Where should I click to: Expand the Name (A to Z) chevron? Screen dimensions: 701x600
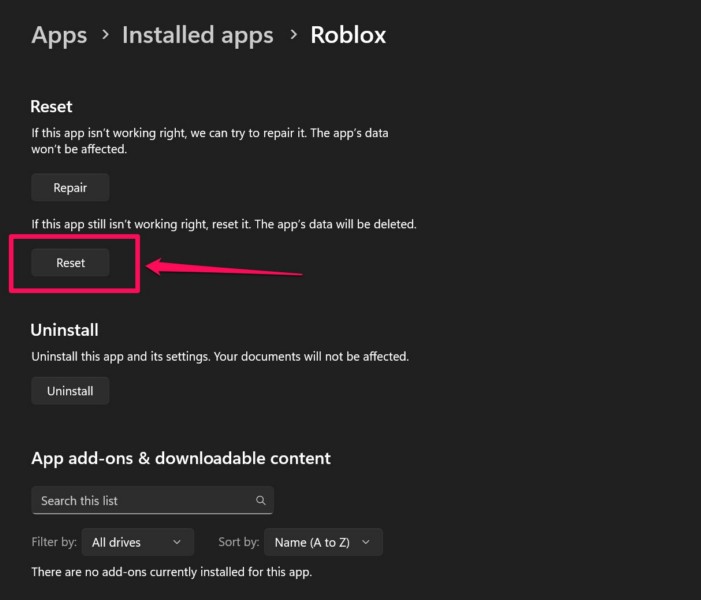(x=365, y=542)
